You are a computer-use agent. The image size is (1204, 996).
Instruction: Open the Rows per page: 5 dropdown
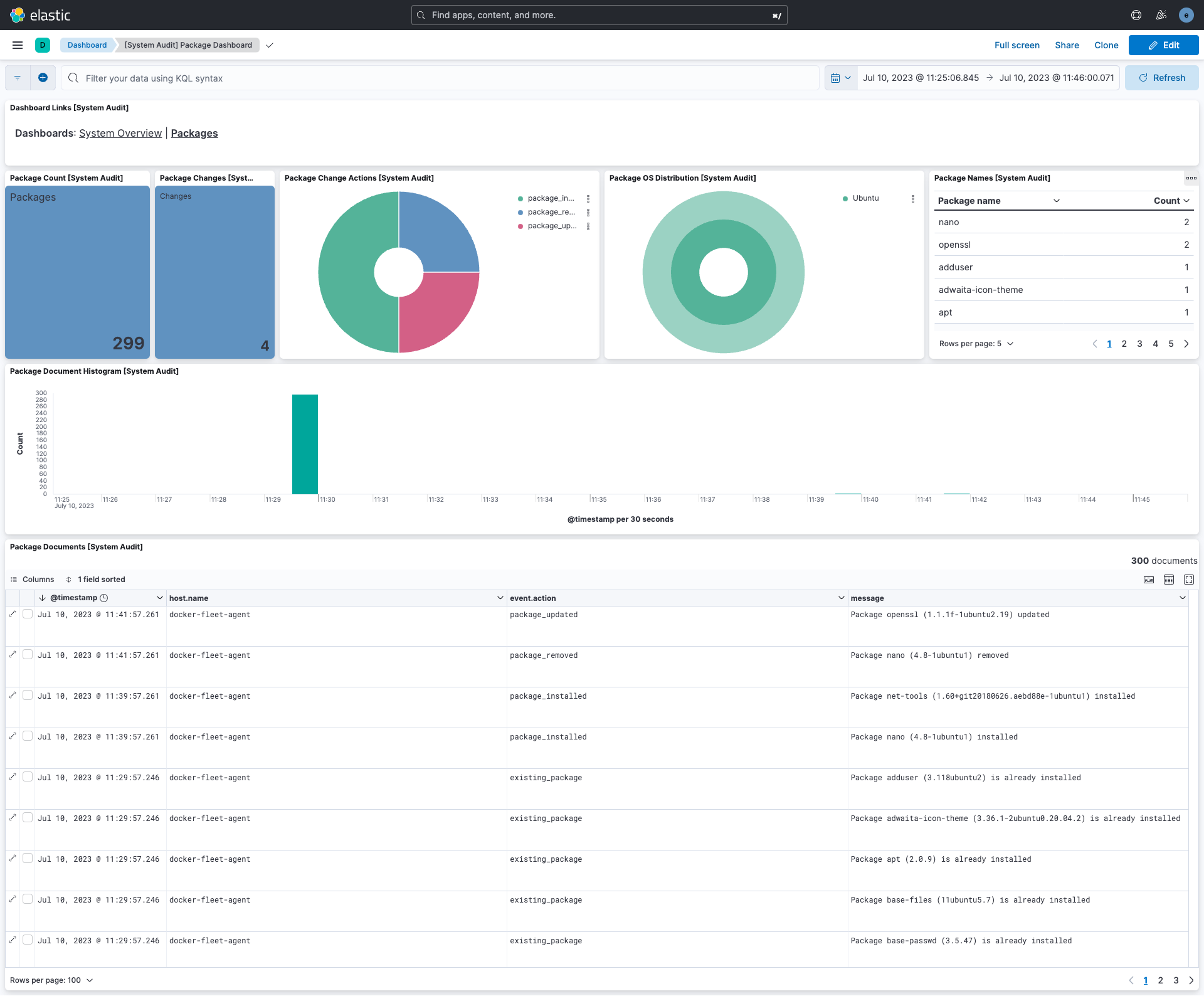pyautogui.click(x=976, y=343)
